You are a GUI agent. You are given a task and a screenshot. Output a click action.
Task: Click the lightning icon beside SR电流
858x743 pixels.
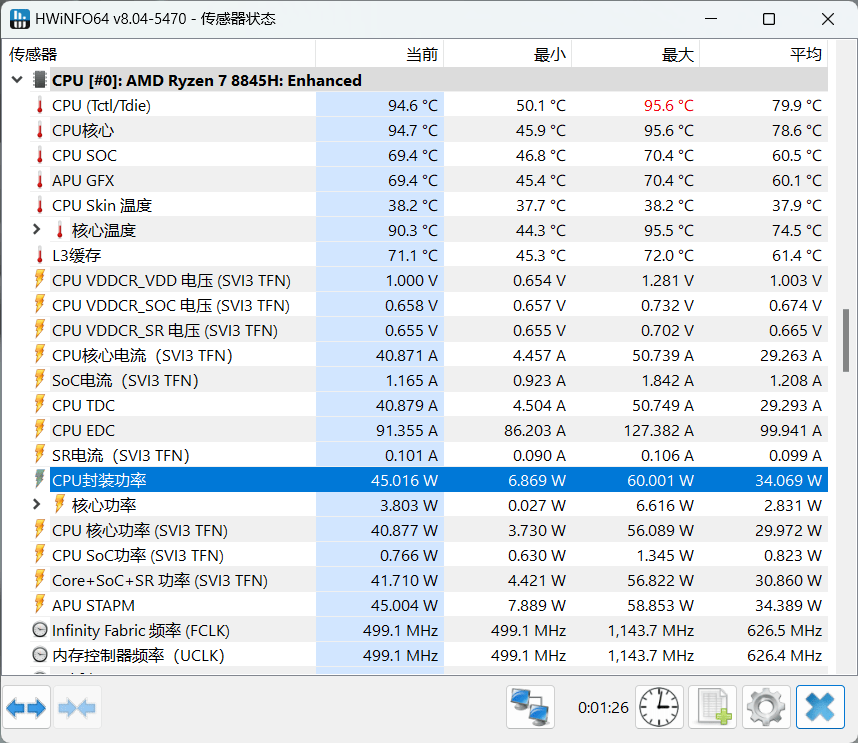pyautogui.click(x=39, y=455)
